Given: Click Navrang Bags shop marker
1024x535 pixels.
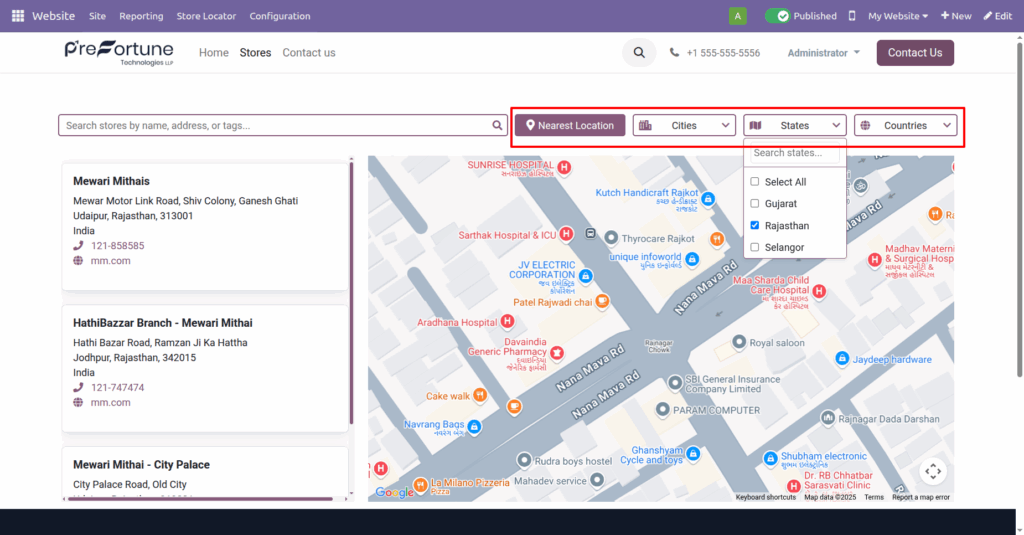Looking at the screenshot, I should coord(474,427).
